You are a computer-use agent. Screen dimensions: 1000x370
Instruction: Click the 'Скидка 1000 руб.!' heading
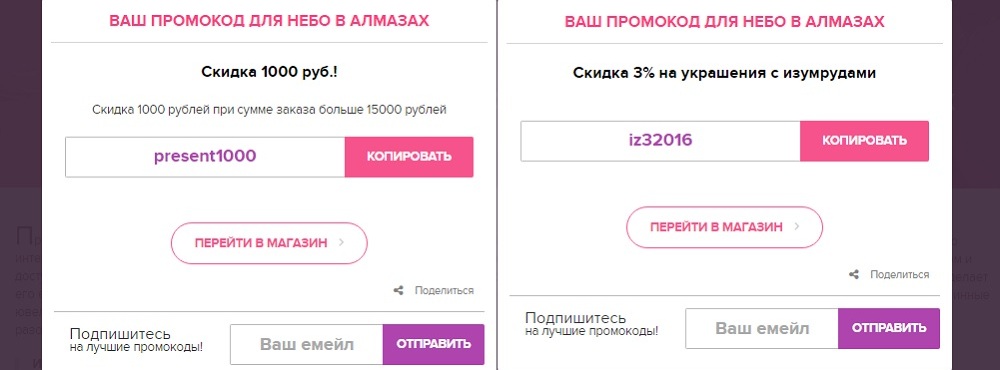[269, 72]
